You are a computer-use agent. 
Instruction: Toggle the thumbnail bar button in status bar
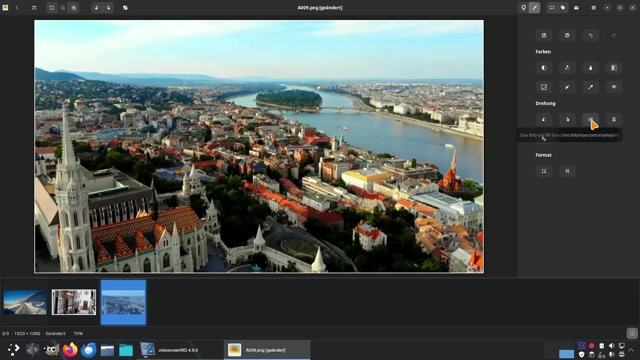(x=632, y=333)
